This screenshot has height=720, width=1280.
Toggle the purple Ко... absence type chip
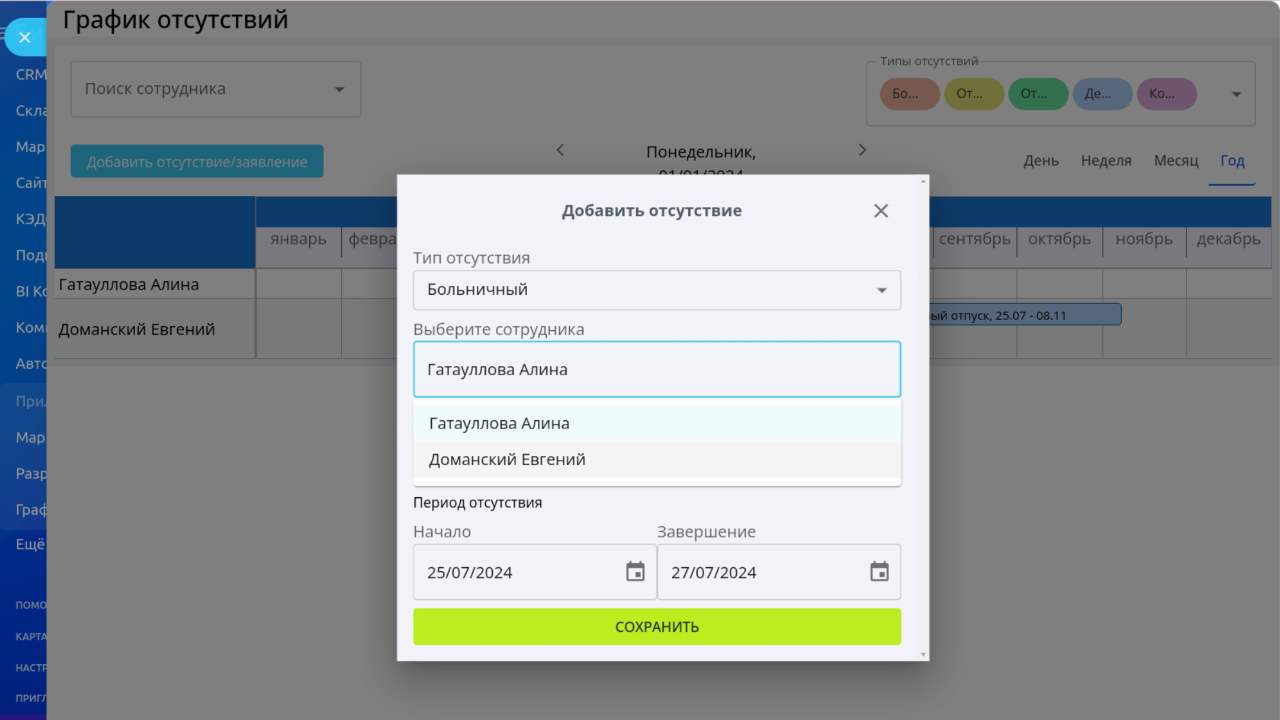pos(1166,94)
